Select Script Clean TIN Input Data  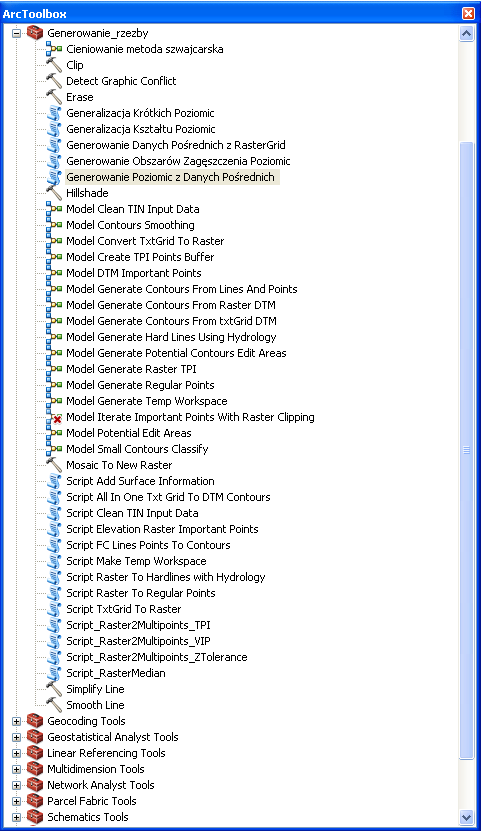click(132, 513)
